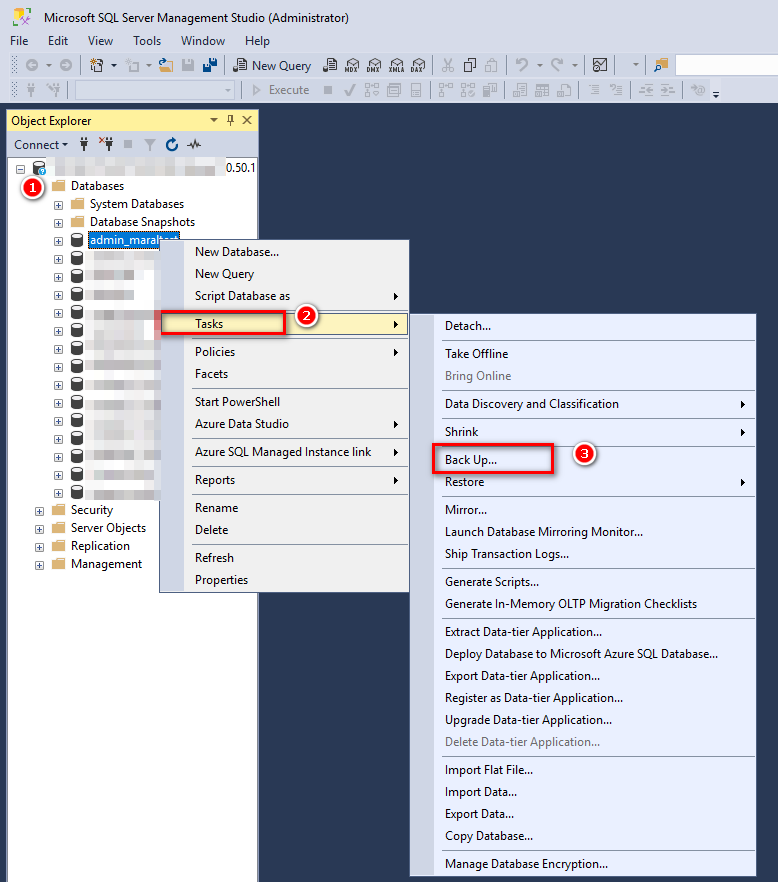Click the Navigate Forward icon
Image resolution: width=778 pixels, height=882 pixels.
66,66
